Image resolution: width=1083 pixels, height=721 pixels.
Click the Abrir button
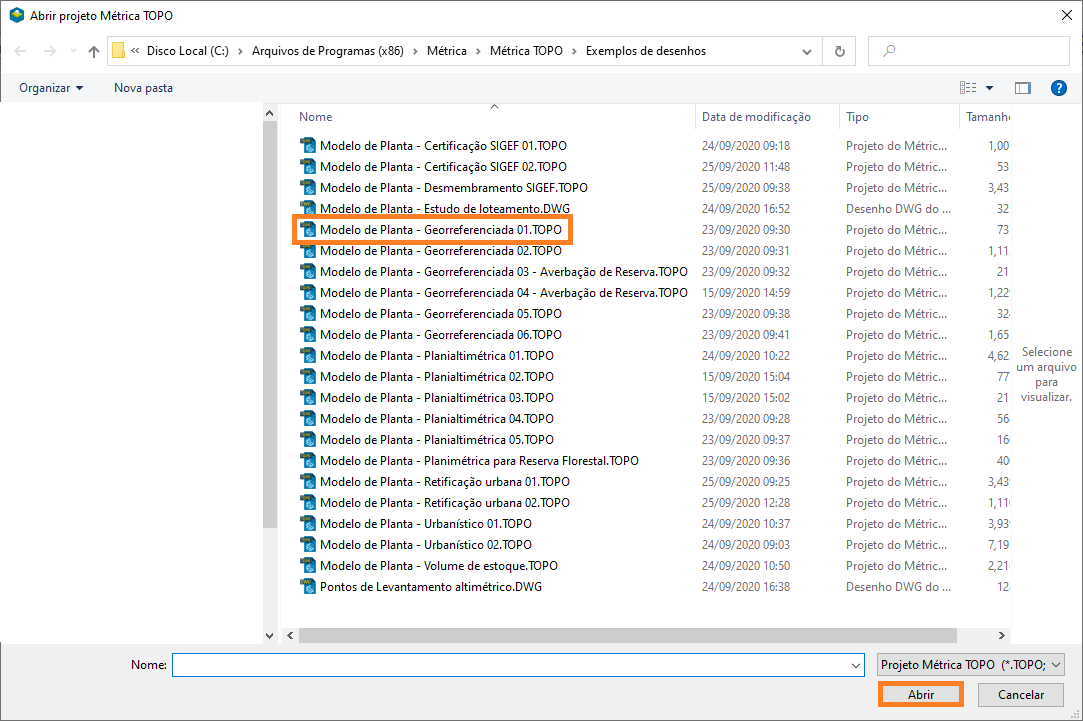click(x=920, y=695)
